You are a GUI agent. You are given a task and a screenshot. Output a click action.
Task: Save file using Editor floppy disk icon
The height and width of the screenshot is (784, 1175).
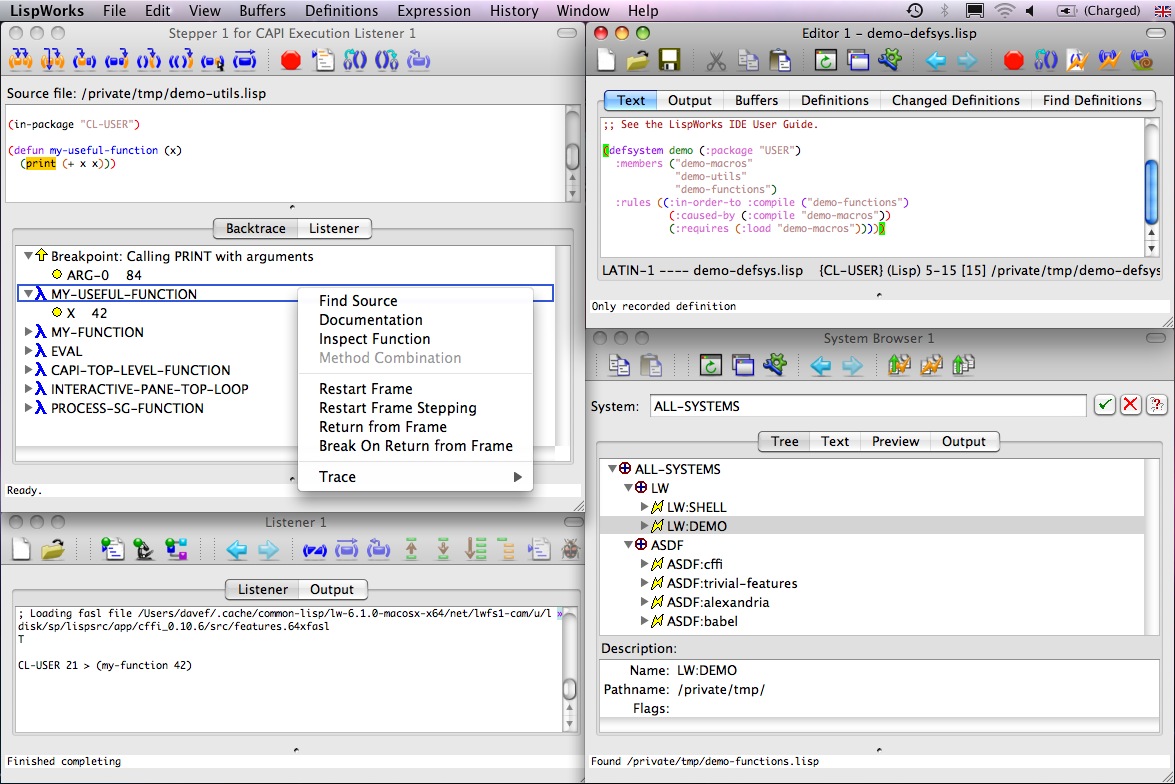668,60
